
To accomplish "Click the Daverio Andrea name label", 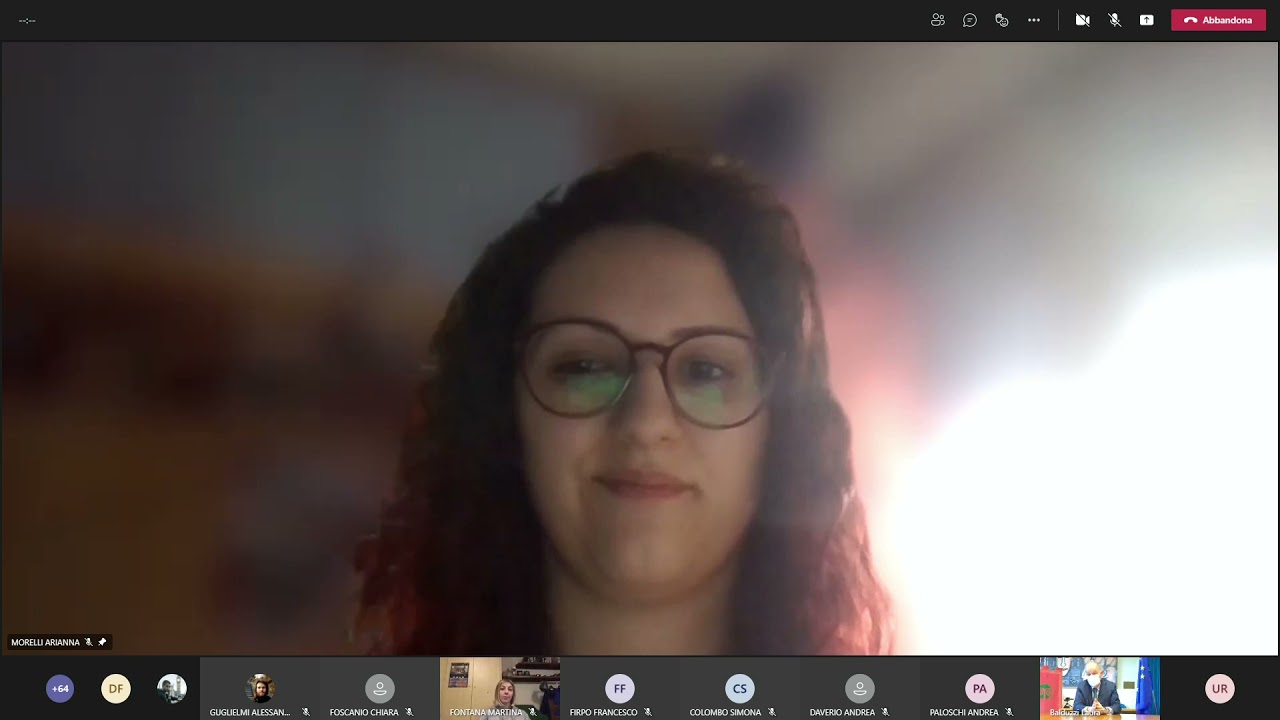I will 842,712.
